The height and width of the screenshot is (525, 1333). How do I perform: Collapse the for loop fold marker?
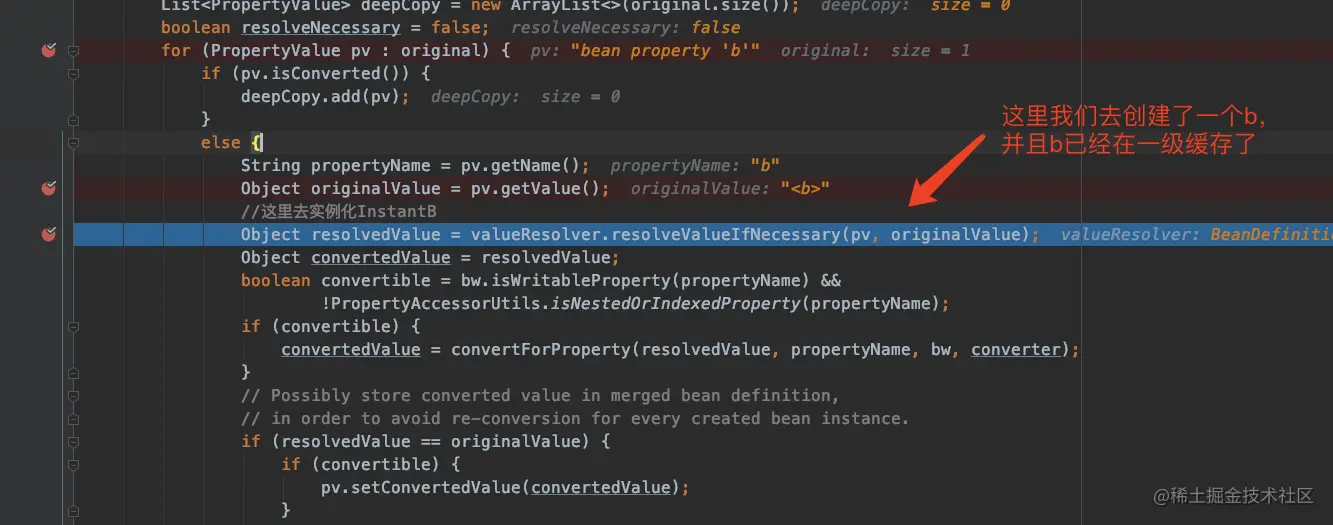pos(74,50)
